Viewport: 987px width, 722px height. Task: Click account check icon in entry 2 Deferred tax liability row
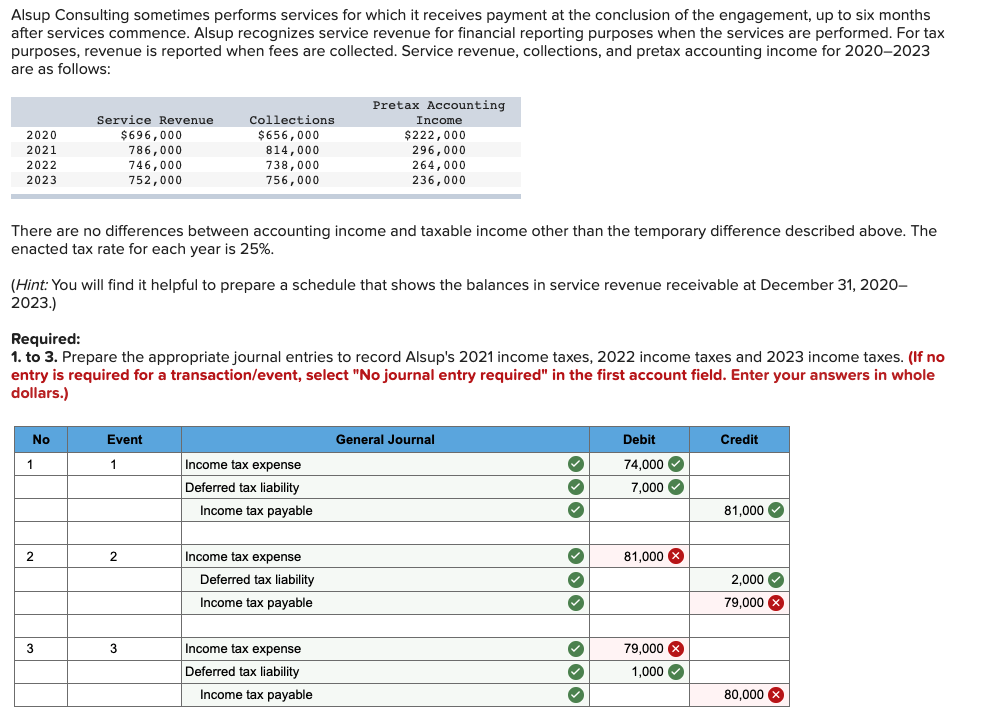tap(575, 580)
